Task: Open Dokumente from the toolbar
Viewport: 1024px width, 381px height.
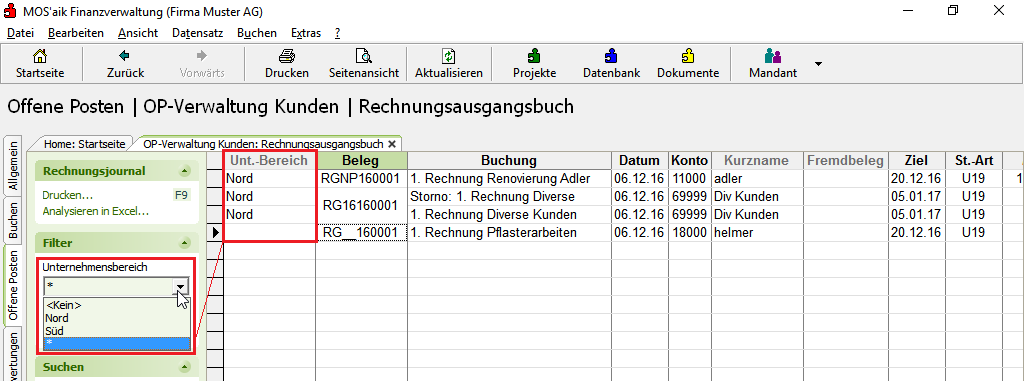Action: point(688,63)
